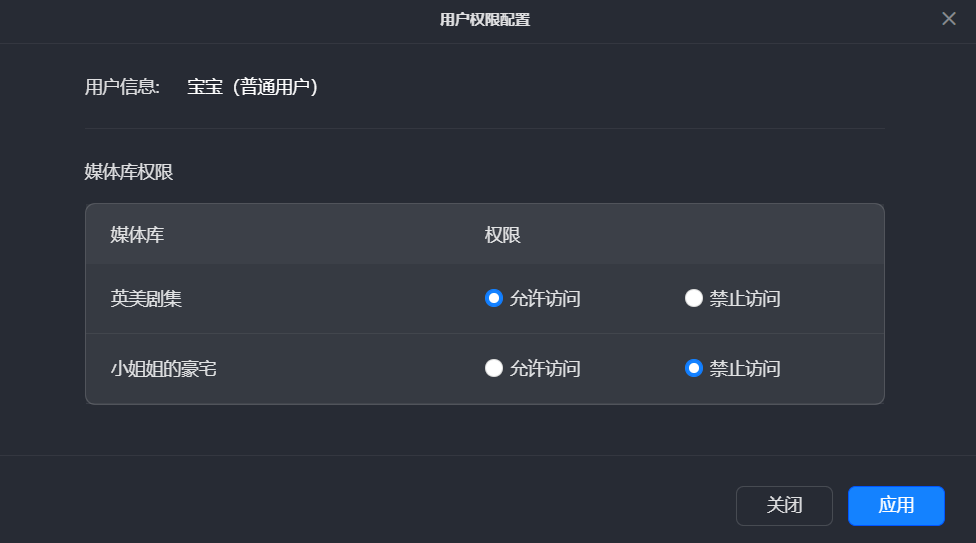This screenshot has height=543, width=976.
Task: Click the 权限 column header
Action: (503, 235)
